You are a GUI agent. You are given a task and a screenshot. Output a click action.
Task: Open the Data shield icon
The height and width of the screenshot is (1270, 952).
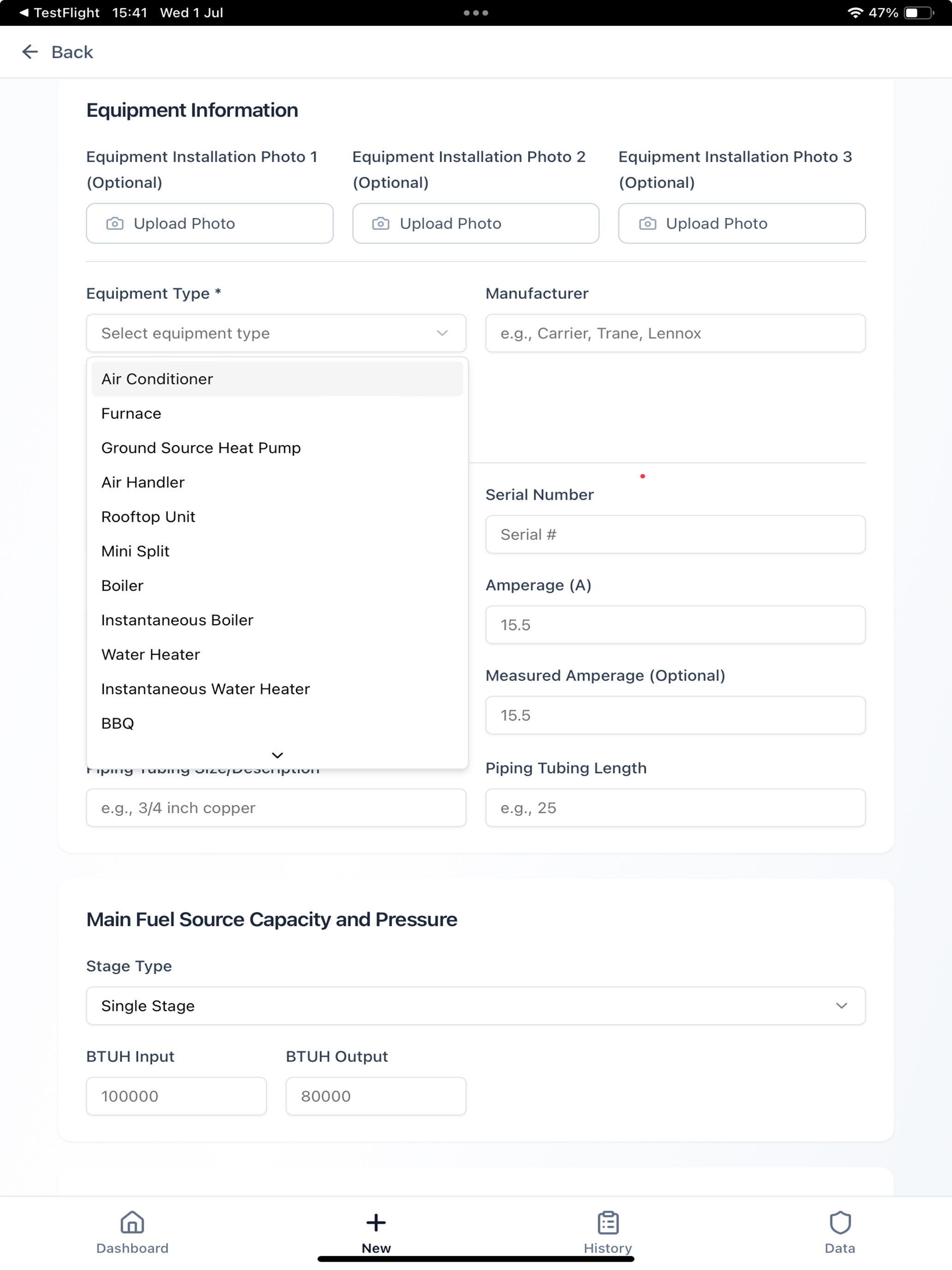coord(839,1222)
